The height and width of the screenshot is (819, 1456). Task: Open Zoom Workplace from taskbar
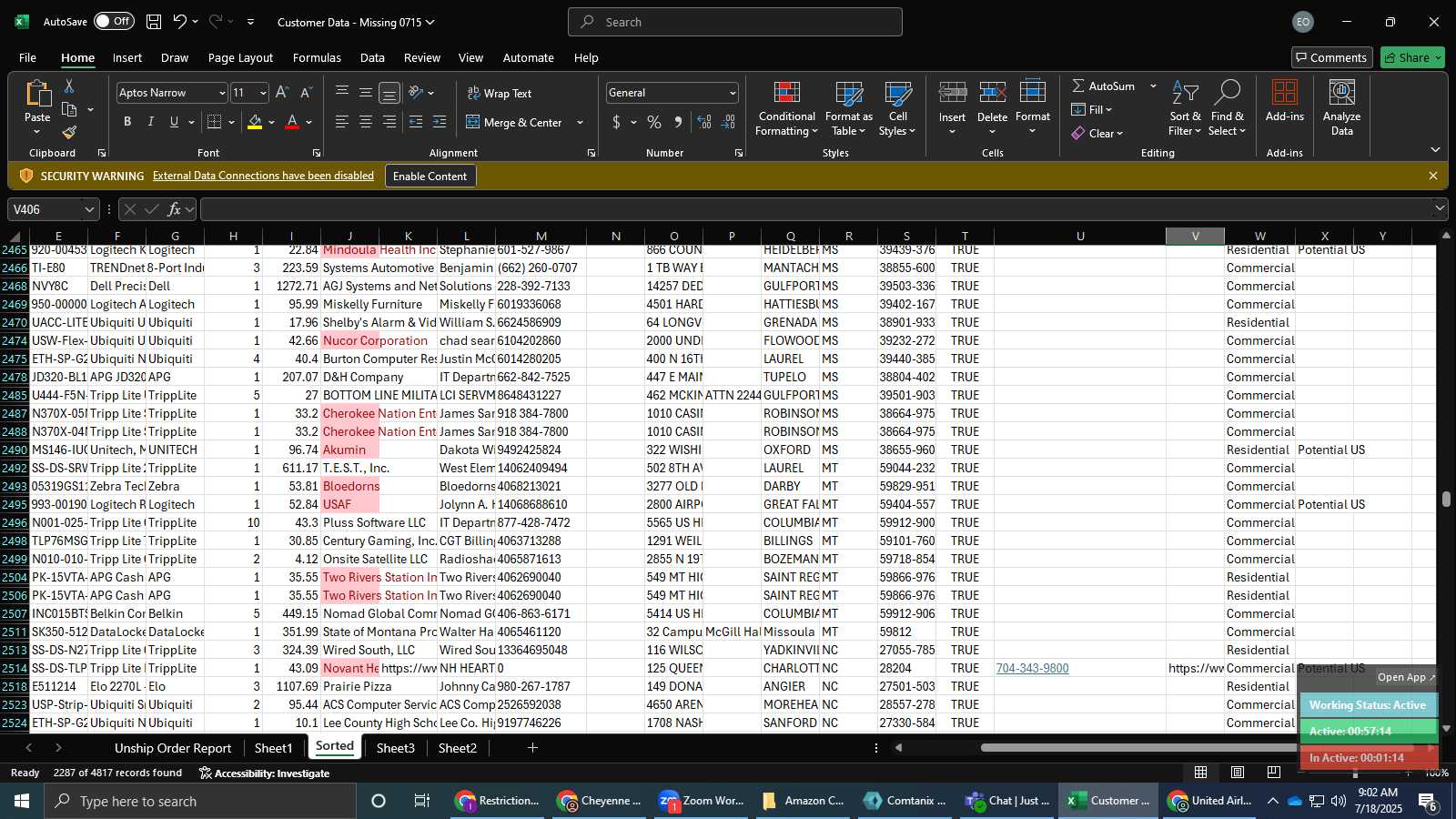pyautogui.click(x=701, y=801)
